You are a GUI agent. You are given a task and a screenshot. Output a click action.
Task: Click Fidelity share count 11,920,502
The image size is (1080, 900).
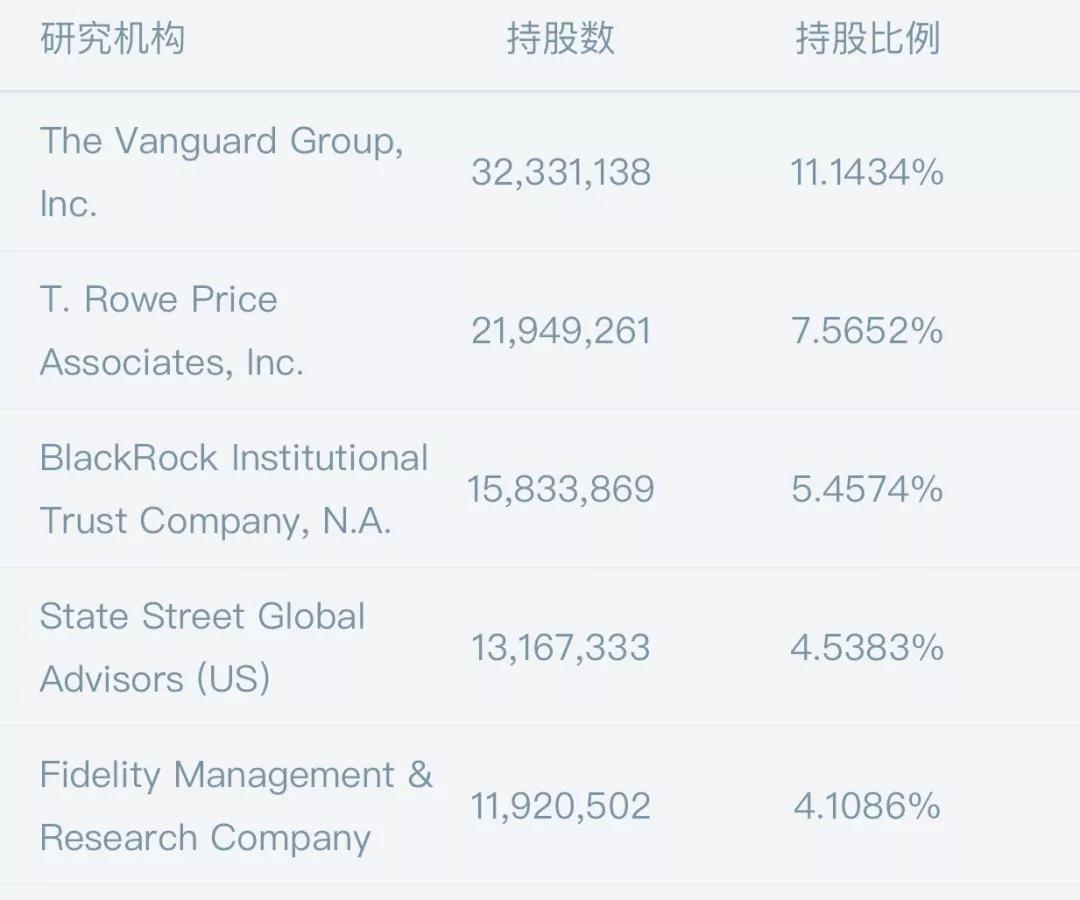click(x=561, y=806)
